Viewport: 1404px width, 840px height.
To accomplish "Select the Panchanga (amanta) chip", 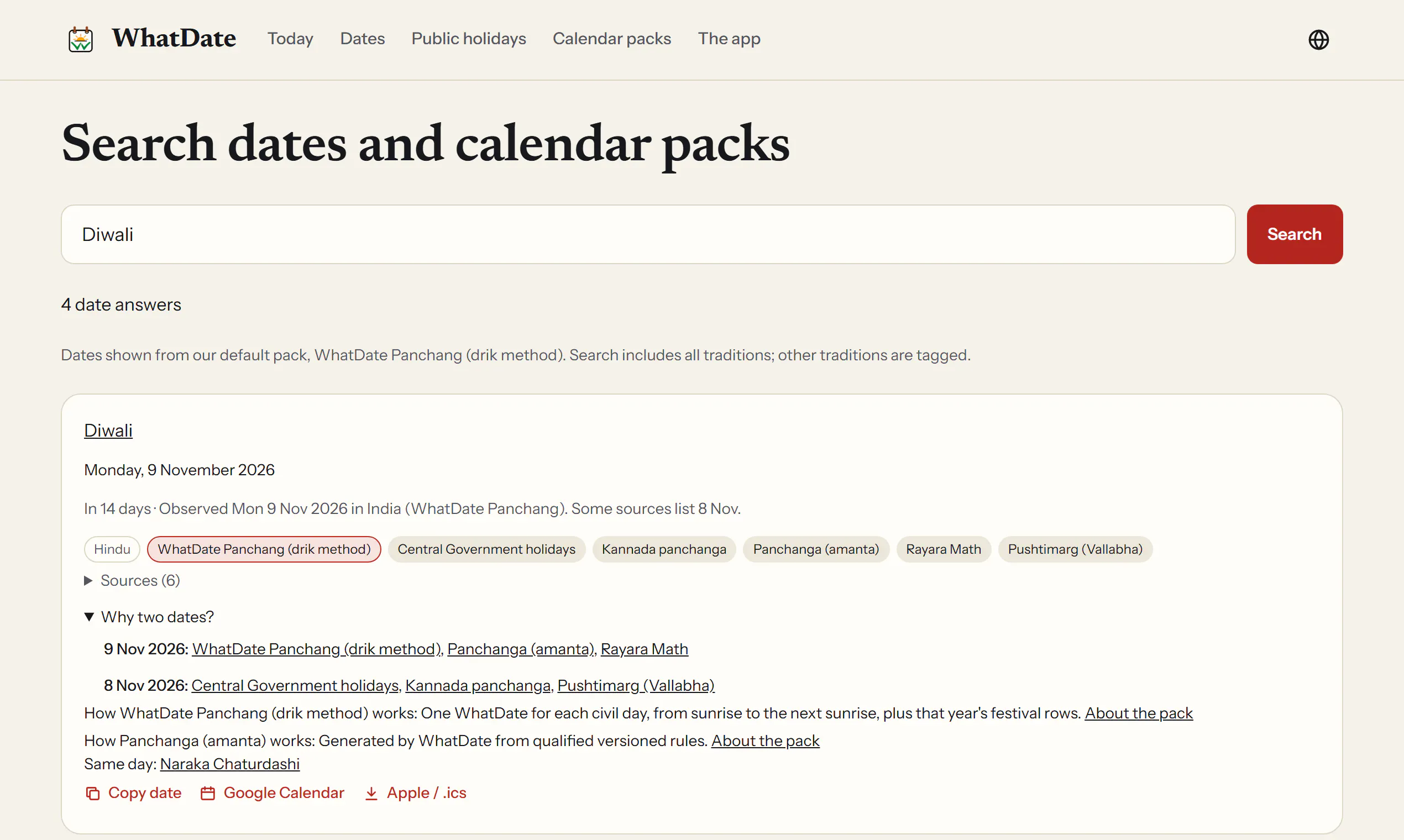I will [x=816, y=549].
